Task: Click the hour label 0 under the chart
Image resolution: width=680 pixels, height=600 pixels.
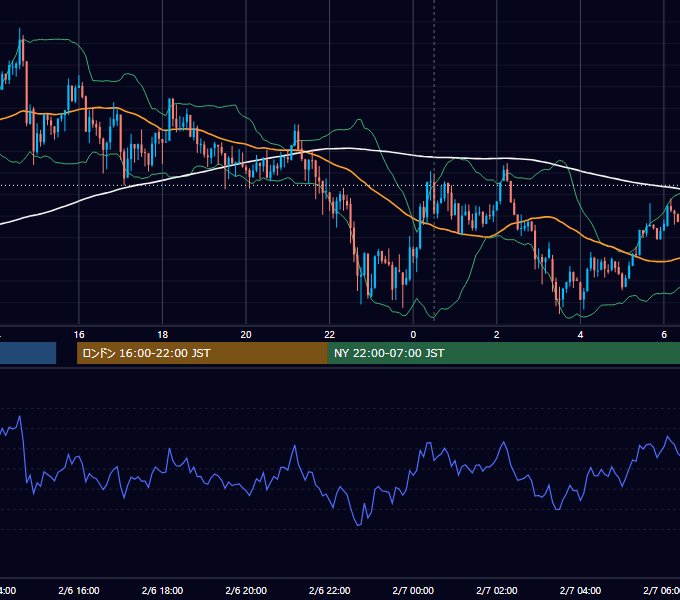Action: coord(413,335)
